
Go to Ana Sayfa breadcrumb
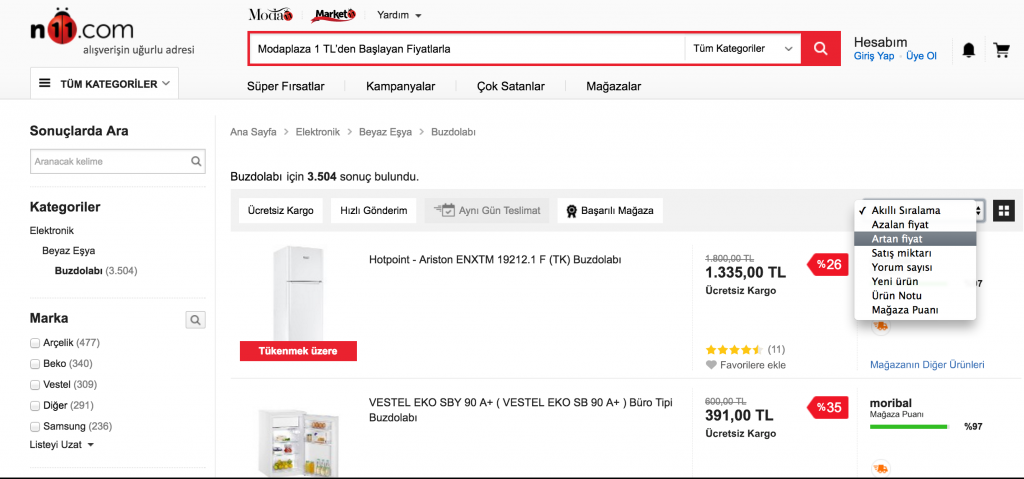[x=253, y=132]
